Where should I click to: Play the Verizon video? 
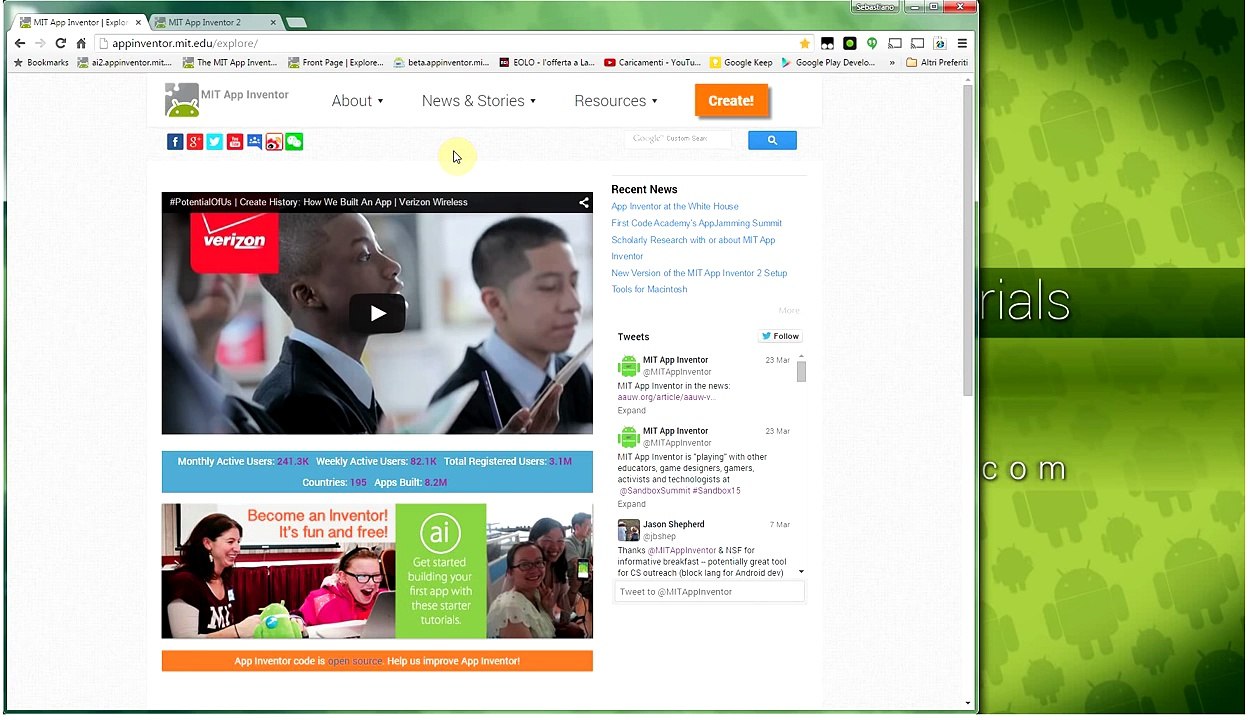click(377, 314)
